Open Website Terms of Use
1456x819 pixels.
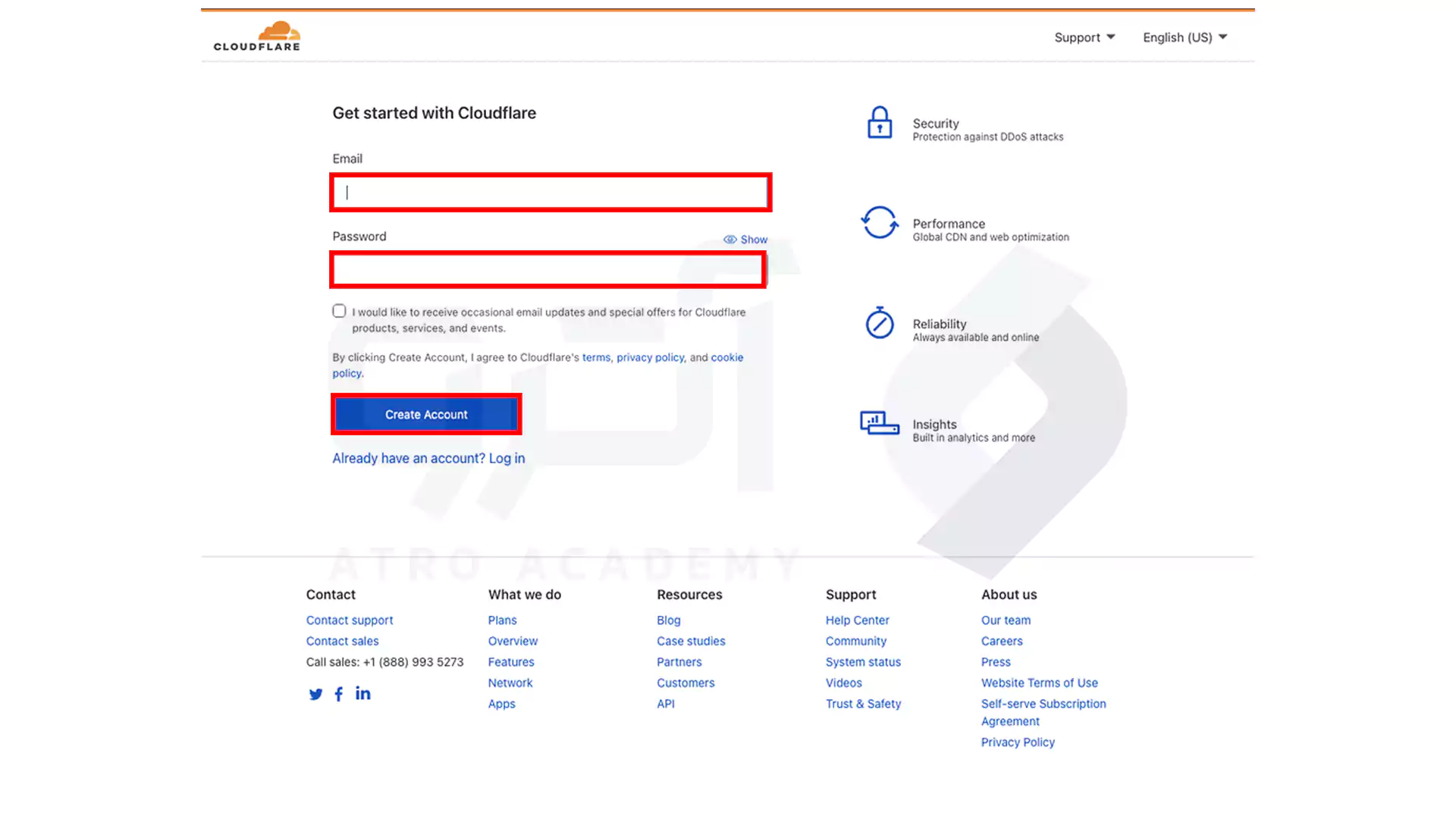pos(1039,683)
